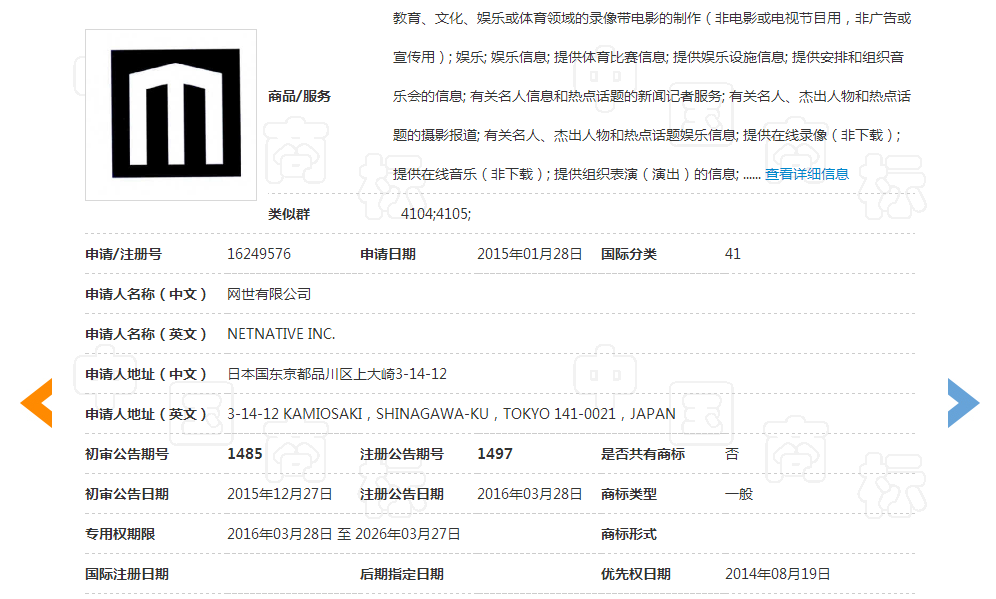
Task: Select trademark type value 一般
Action: pyautogui.click(x=739, y=494)
